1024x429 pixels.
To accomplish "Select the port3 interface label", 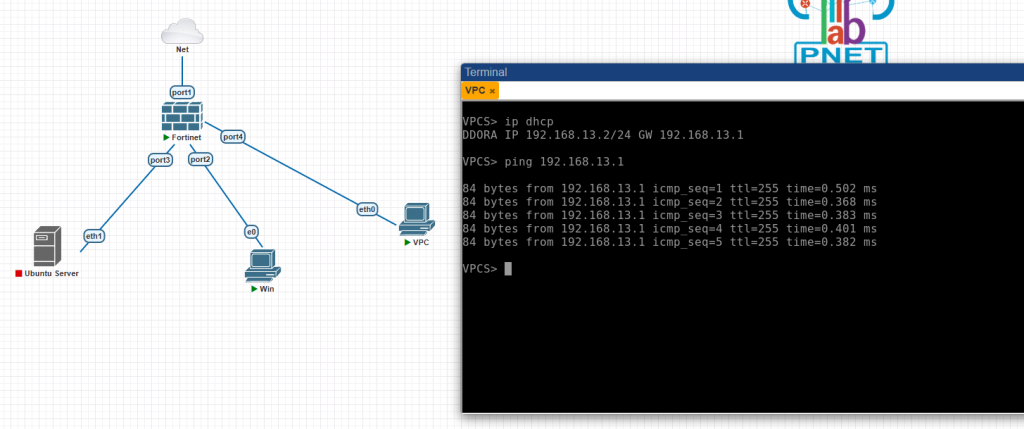I will coord(160,159).
